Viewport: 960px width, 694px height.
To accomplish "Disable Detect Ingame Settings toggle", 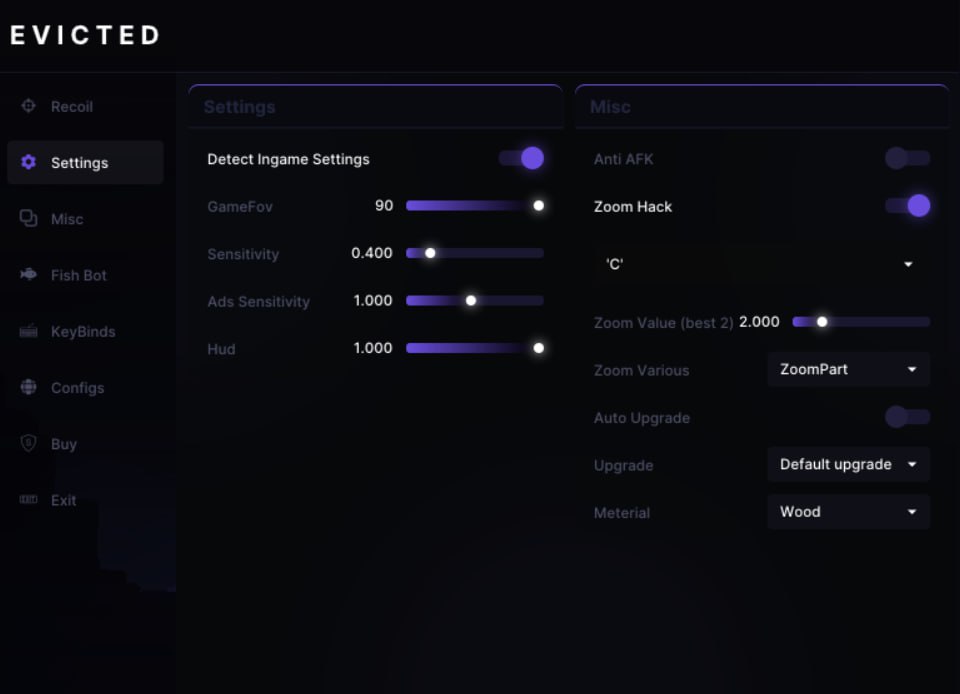I will tap(522, 158).
